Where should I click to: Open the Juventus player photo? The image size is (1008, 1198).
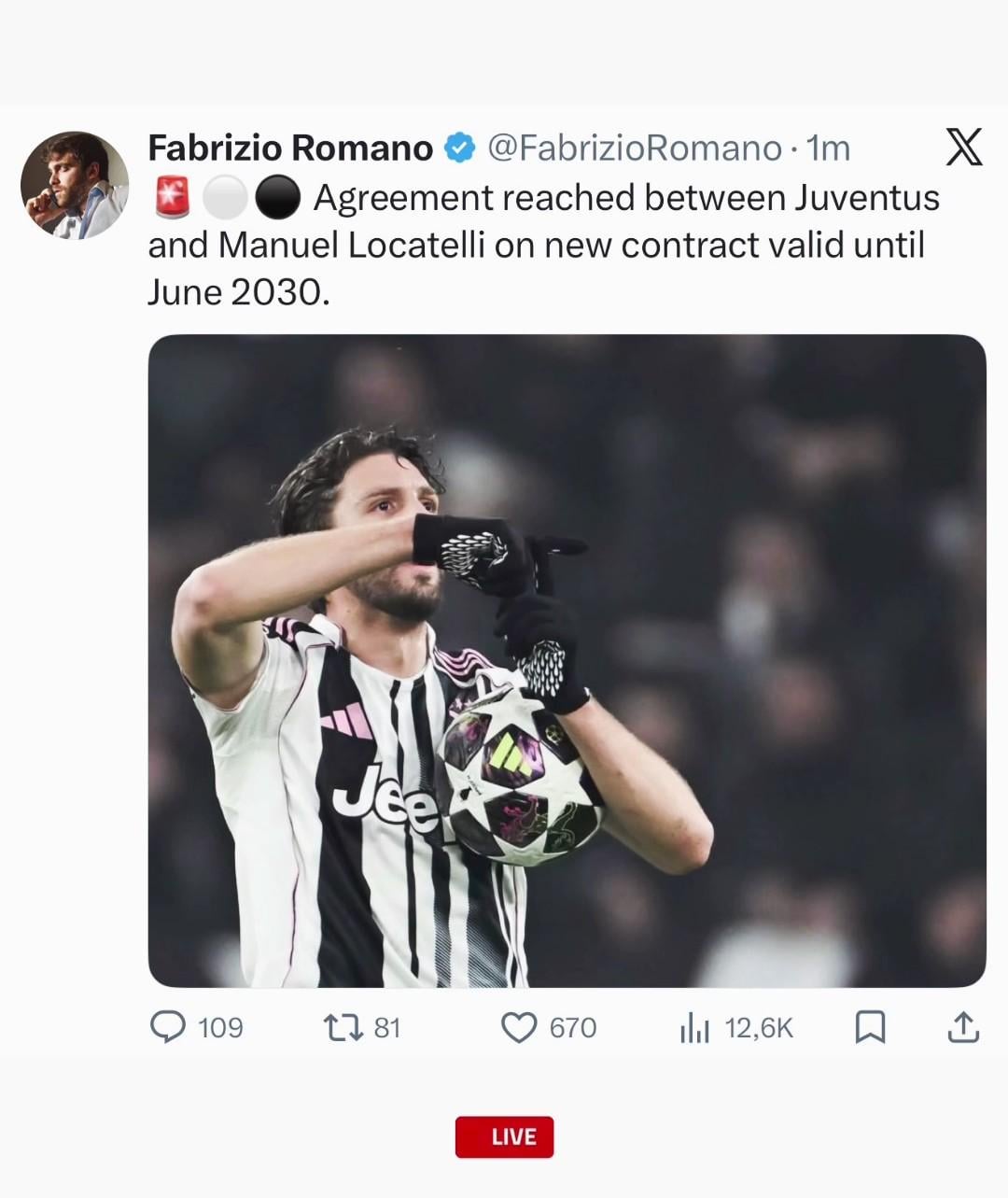point(567,660)
